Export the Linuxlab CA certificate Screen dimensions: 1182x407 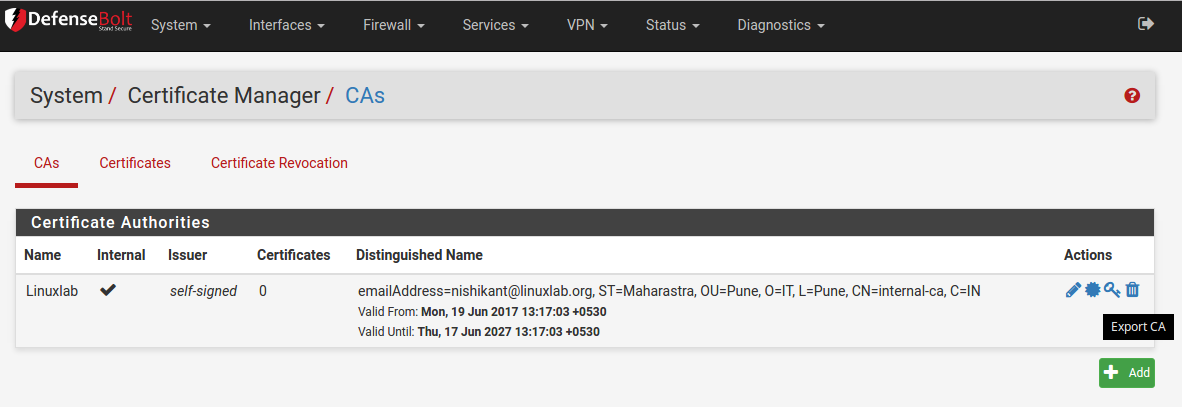coord(1093,290)
